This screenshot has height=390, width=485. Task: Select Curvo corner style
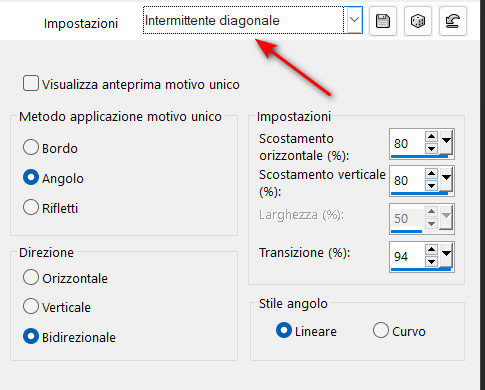pos(381,330)
